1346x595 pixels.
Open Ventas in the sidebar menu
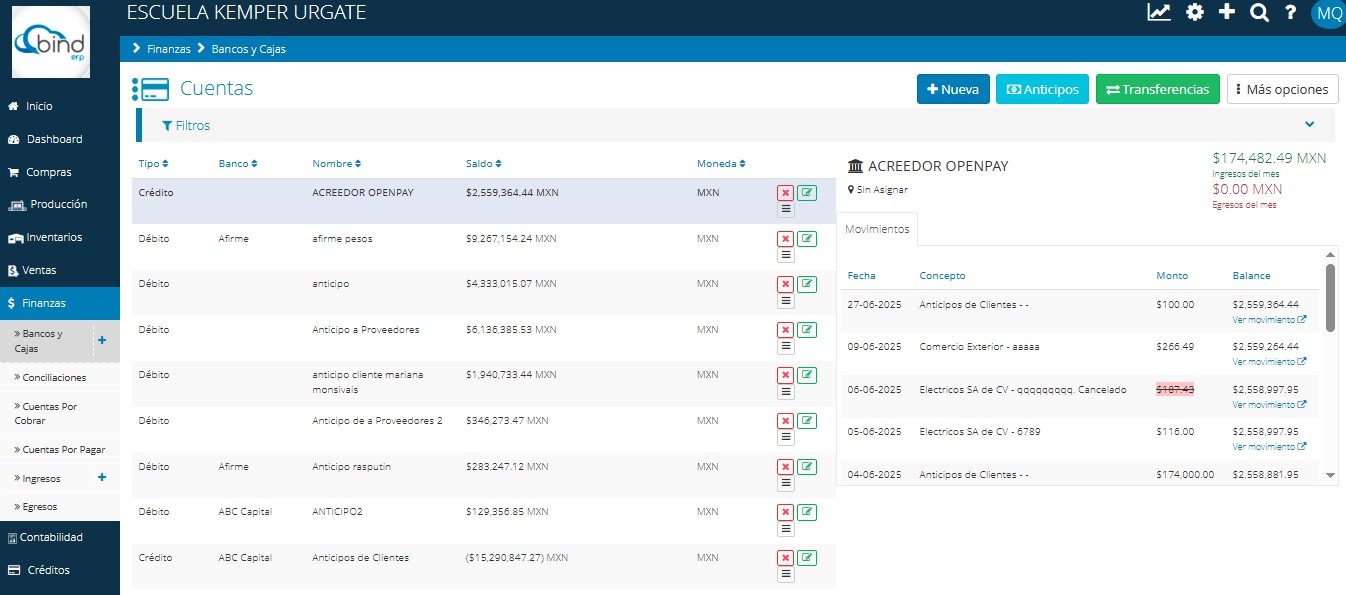pyautogui.click(x=40, y=270)
